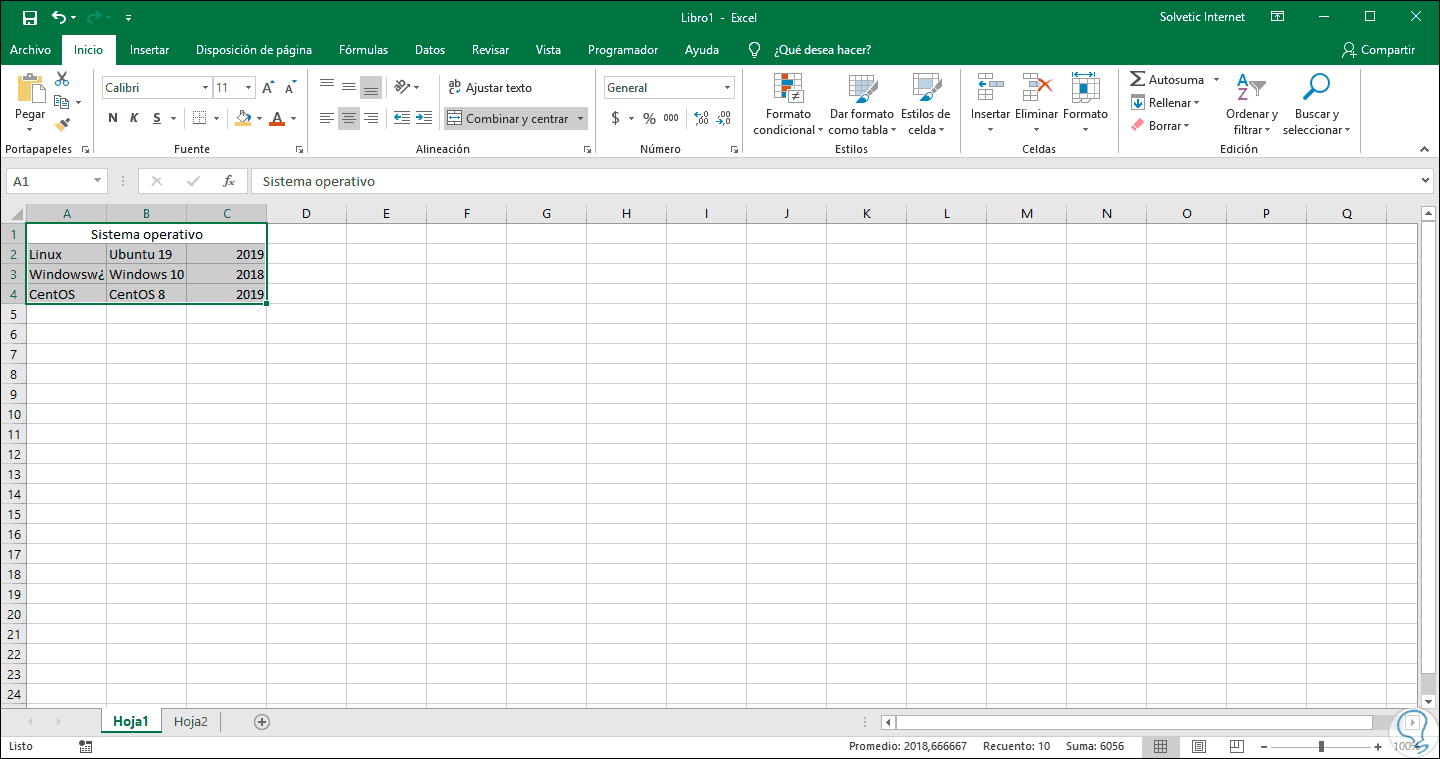Click the Borders icon in Fuente group
This screenshot has width=1440, height=759.
(x=199, y=118)
